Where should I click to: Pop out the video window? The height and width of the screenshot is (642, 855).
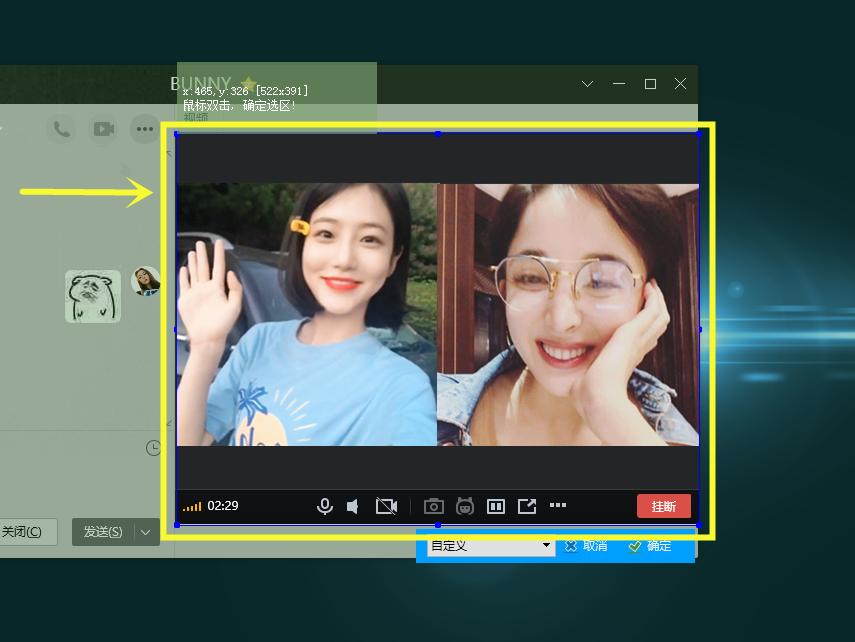pyautogui.click(x=527, y=507)
